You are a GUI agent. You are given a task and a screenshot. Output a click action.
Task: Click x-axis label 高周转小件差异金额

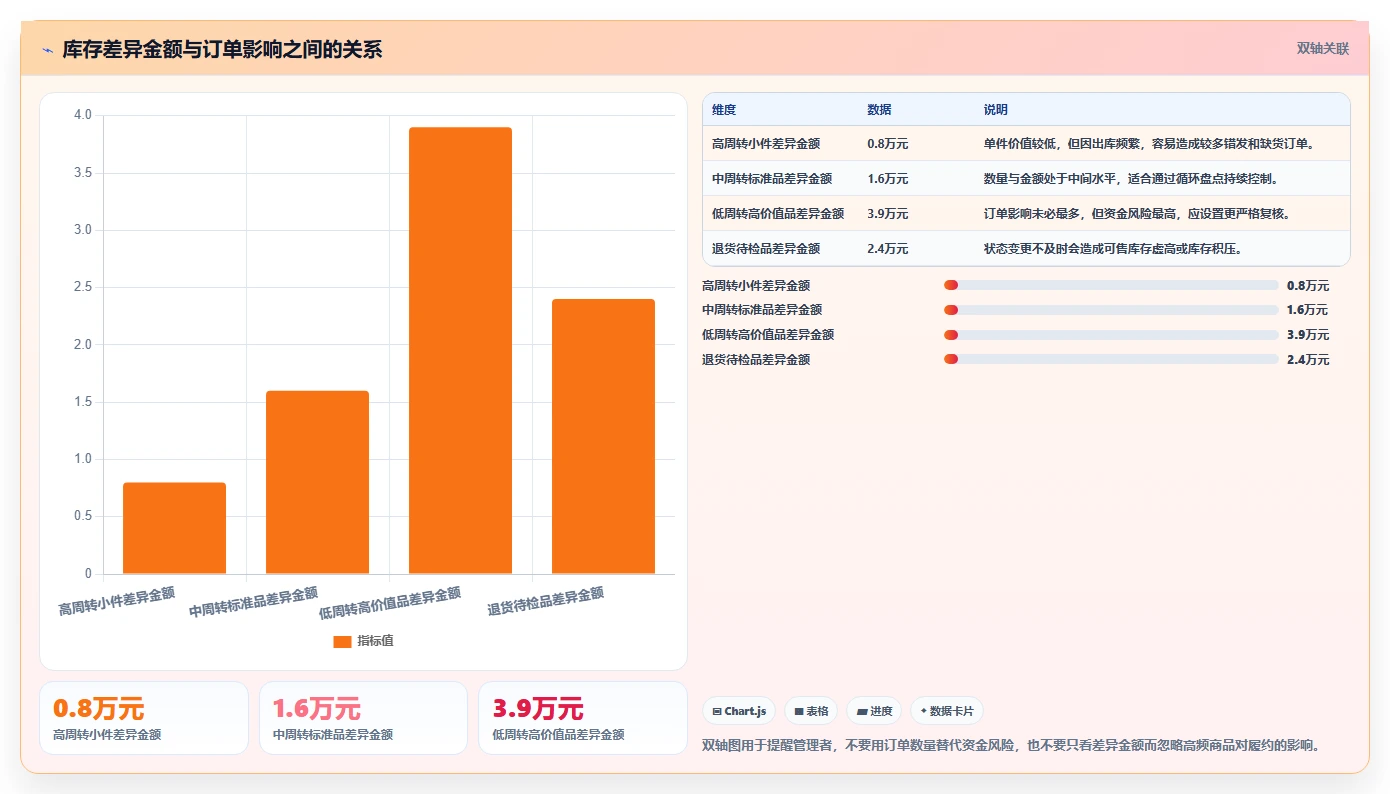[117, 601]
